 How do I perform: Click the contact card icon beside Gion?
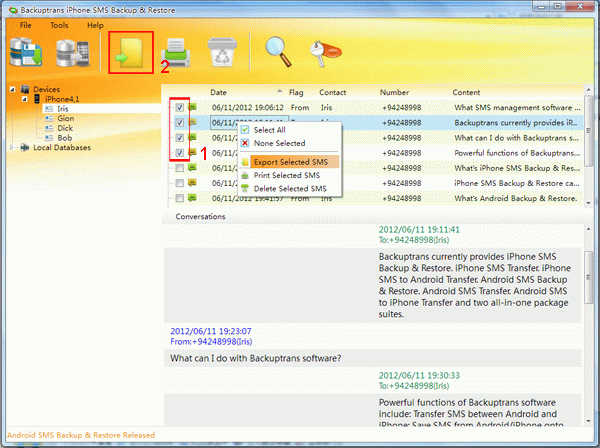[x=49, y=119]
